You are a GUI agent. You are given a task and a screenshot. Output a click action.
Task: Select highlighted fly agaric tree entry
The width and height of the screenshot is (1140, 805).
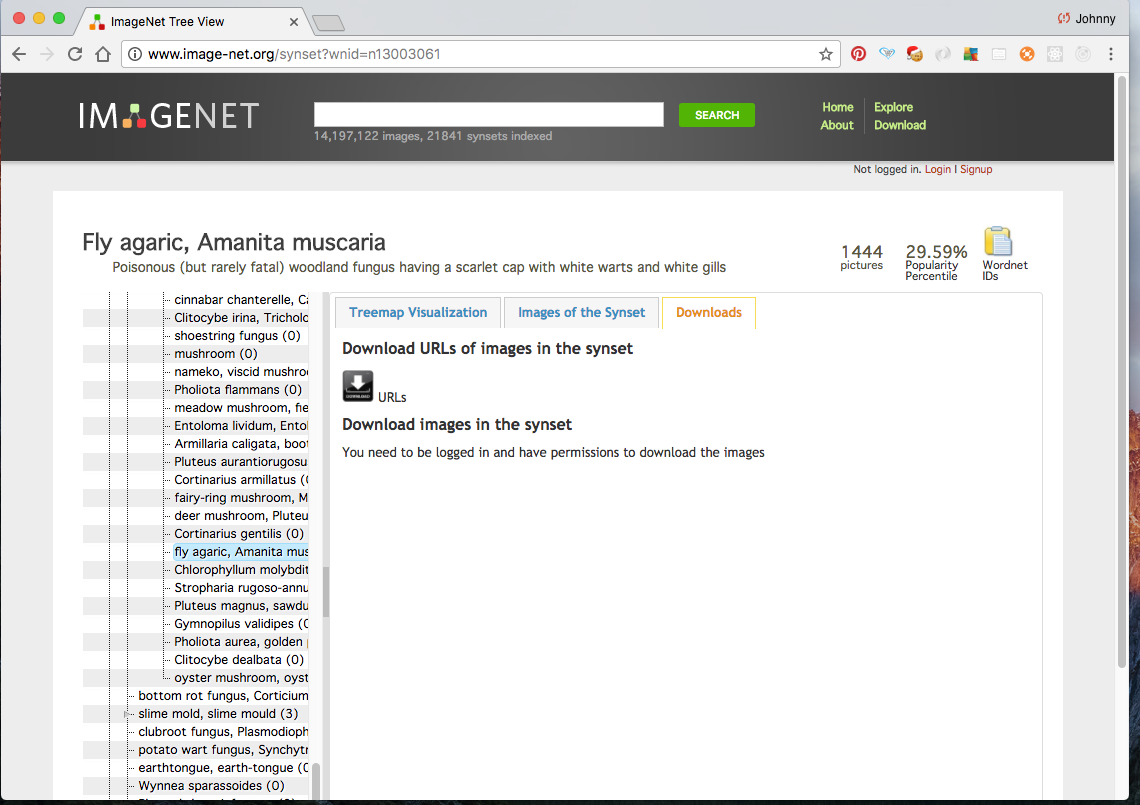point(241,552)
